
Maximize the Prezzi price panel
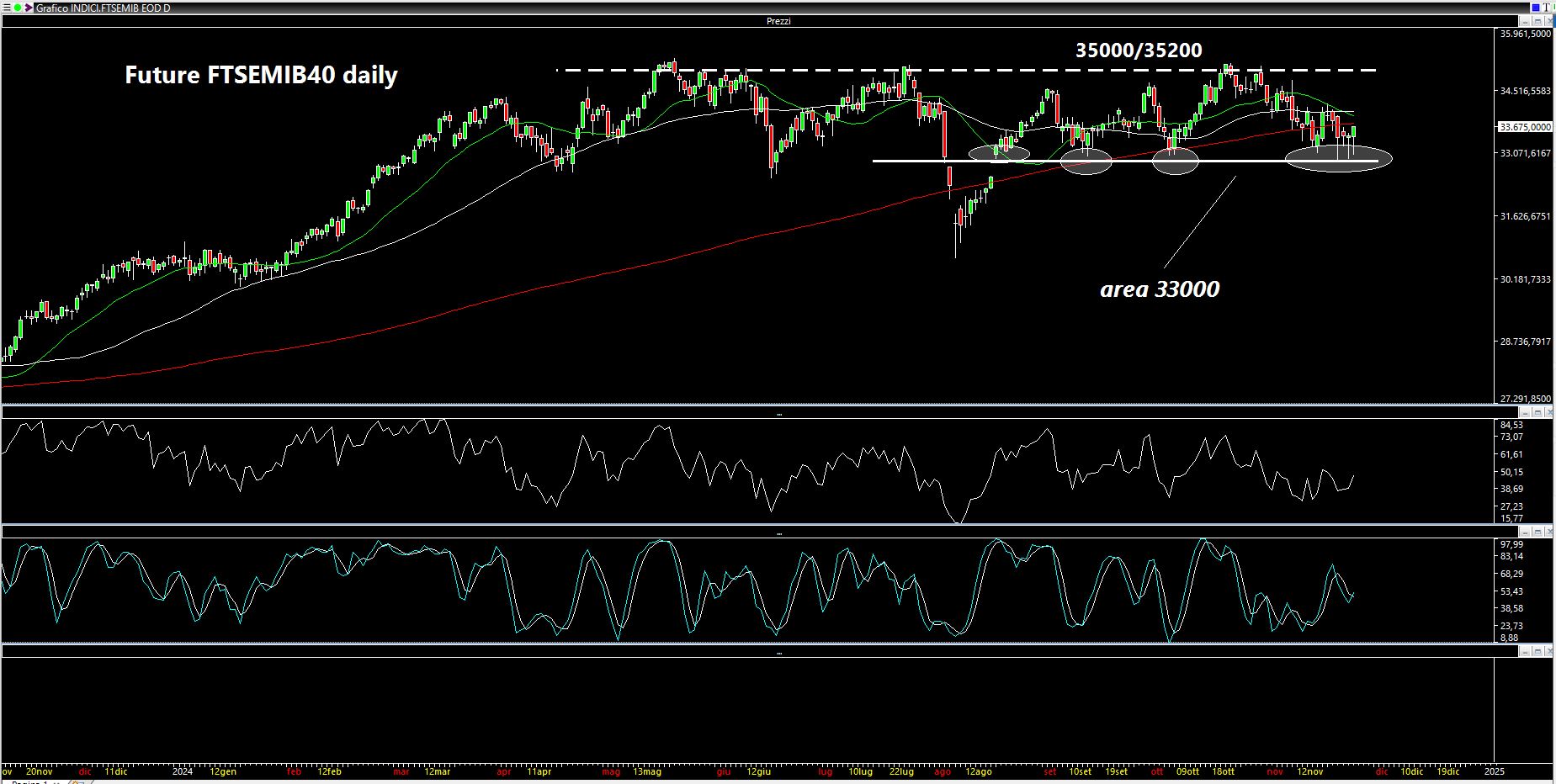point(1537,20)
